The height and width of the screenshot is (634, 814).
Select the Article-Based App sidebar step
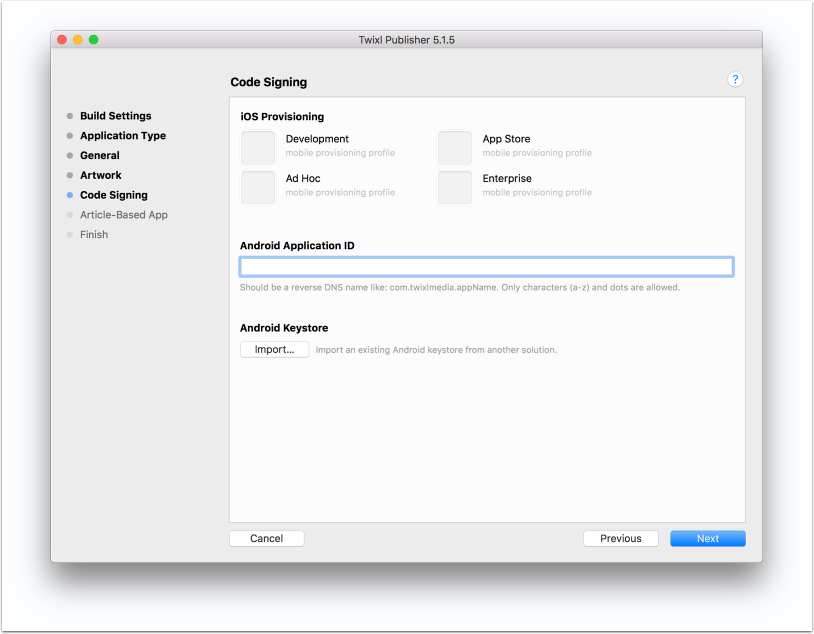coord(123,215)
